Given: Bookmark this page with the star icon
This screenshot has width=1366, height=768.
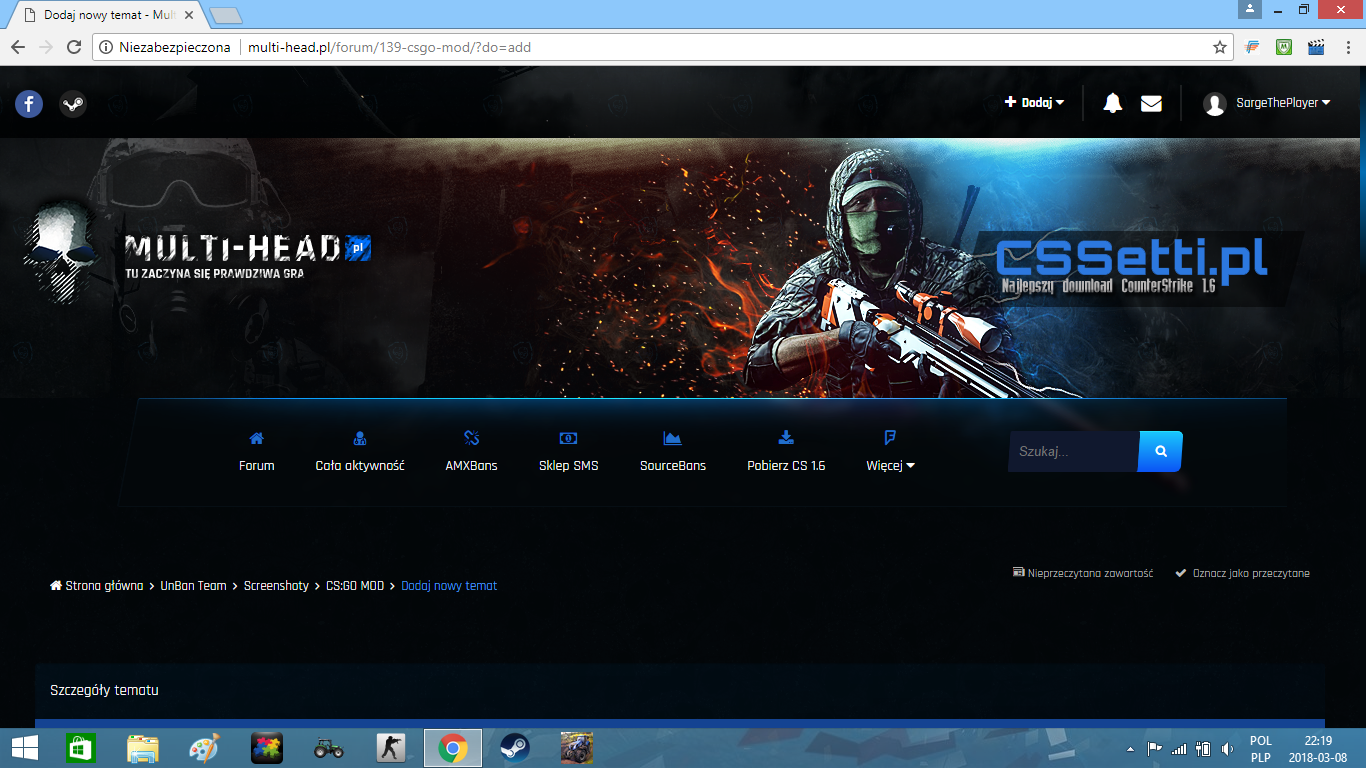Looking at the screenshot, I should (1220, 47).
